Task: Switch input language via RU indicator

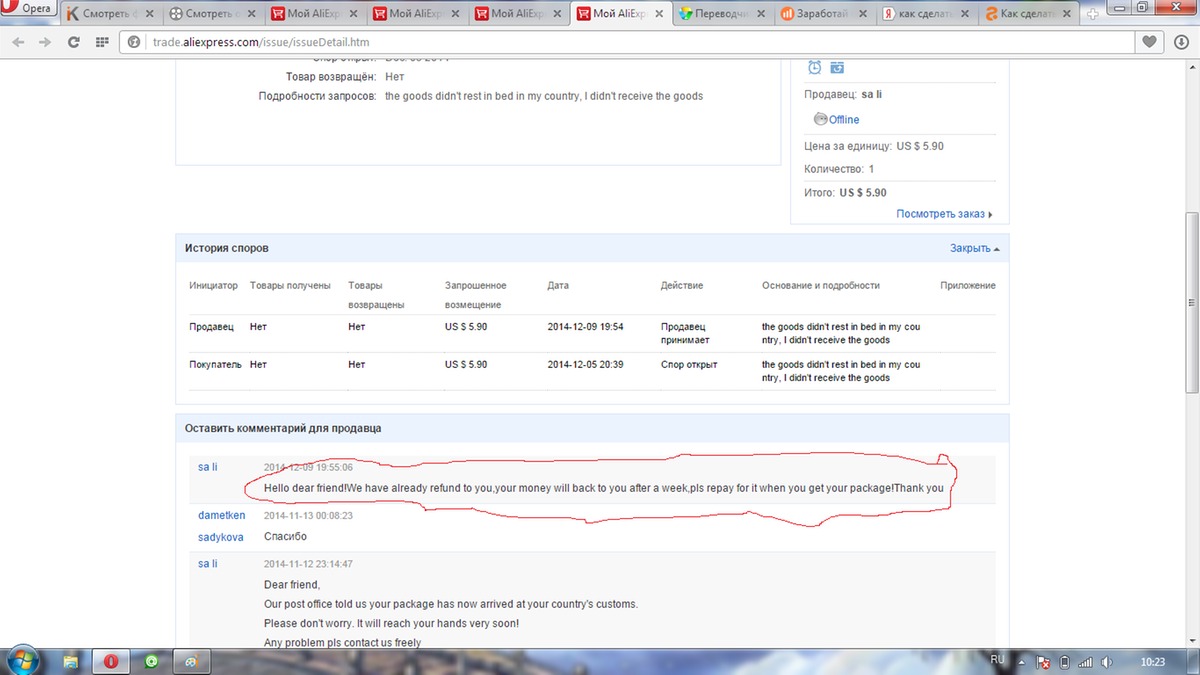Action: [997, 661]
